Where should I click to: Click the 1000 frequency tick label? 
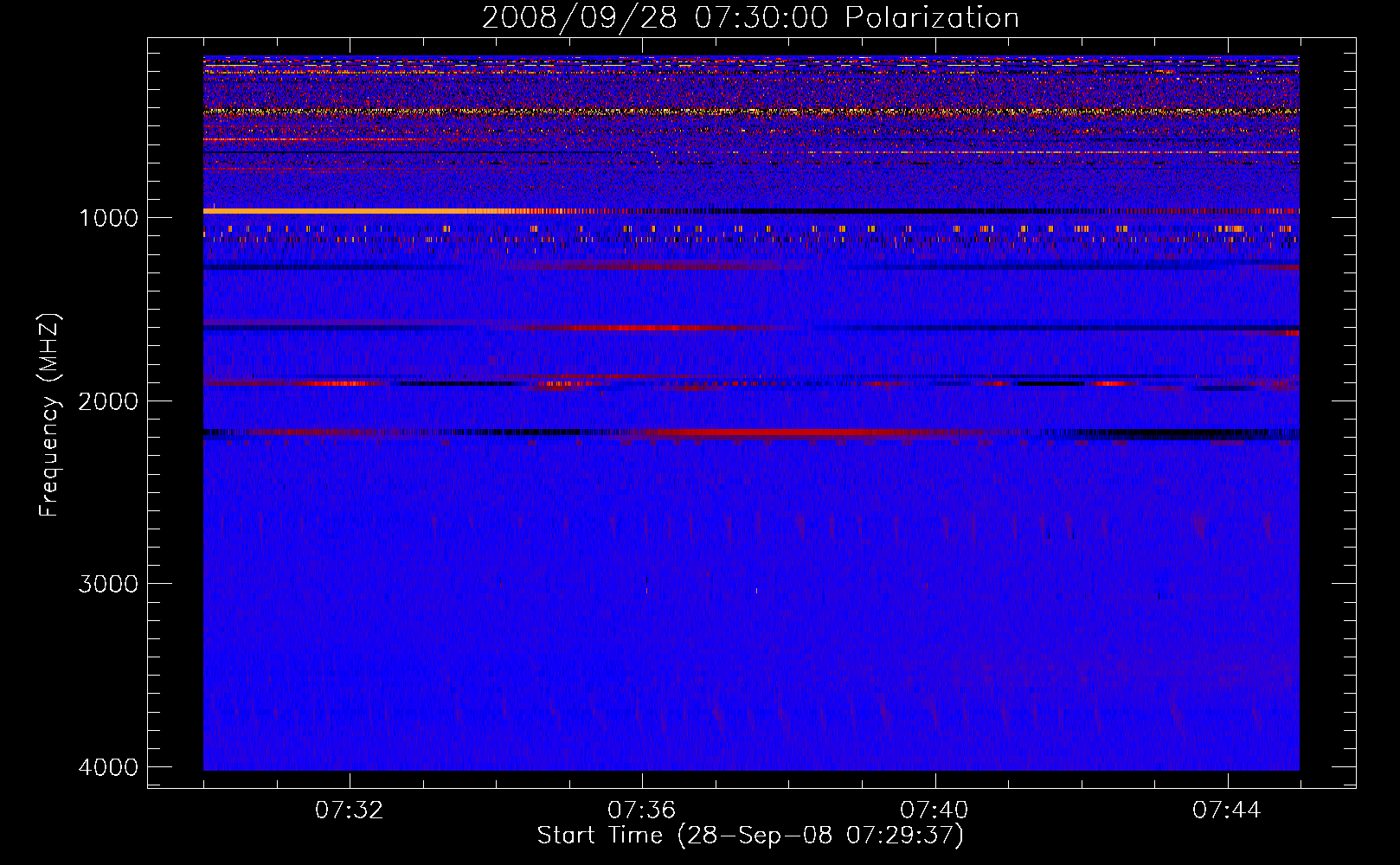pyautogui.click(x=108, y=218)
